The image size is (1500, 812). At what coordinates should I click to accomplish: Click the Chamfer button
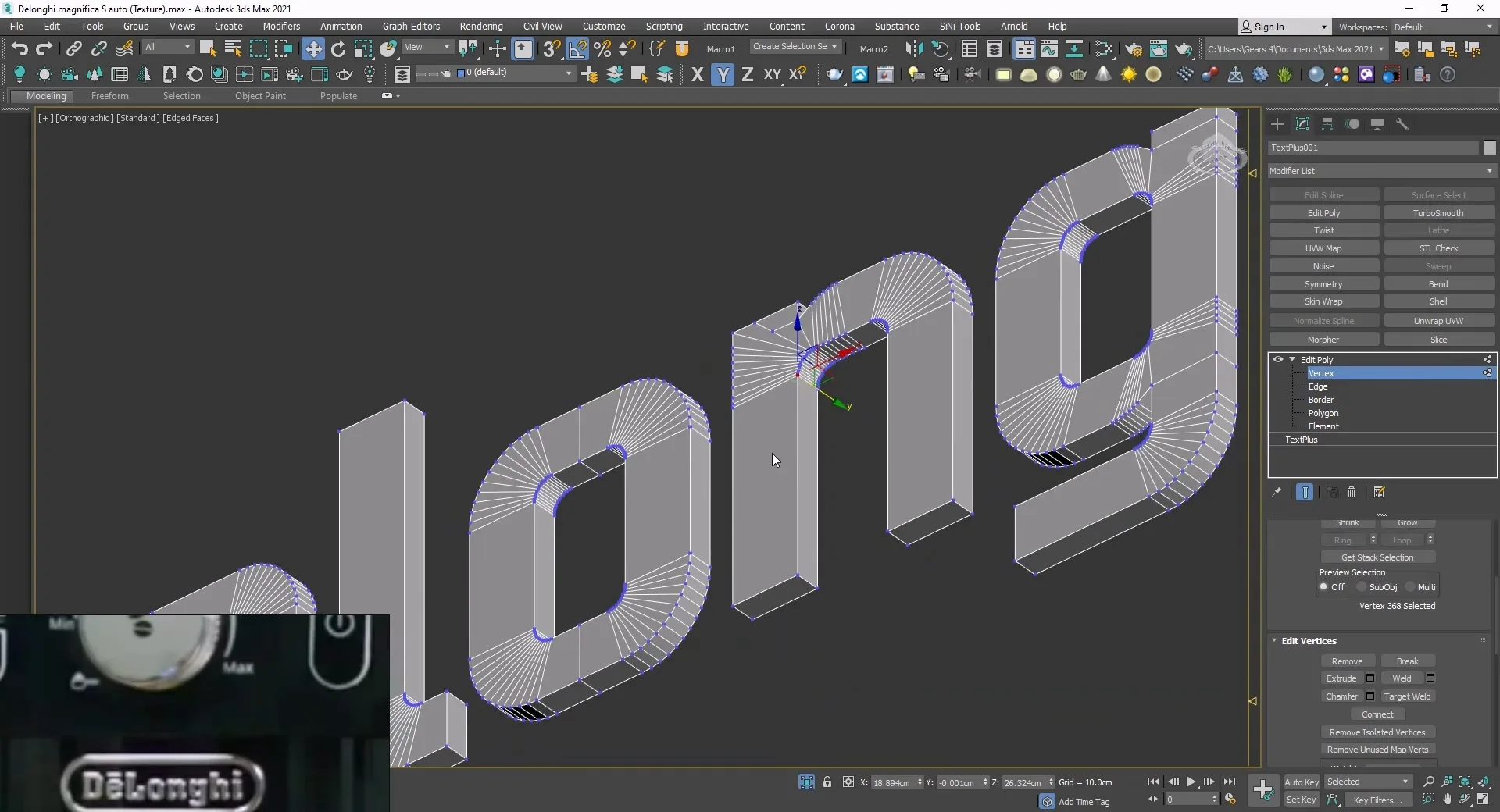[1341, 696]
